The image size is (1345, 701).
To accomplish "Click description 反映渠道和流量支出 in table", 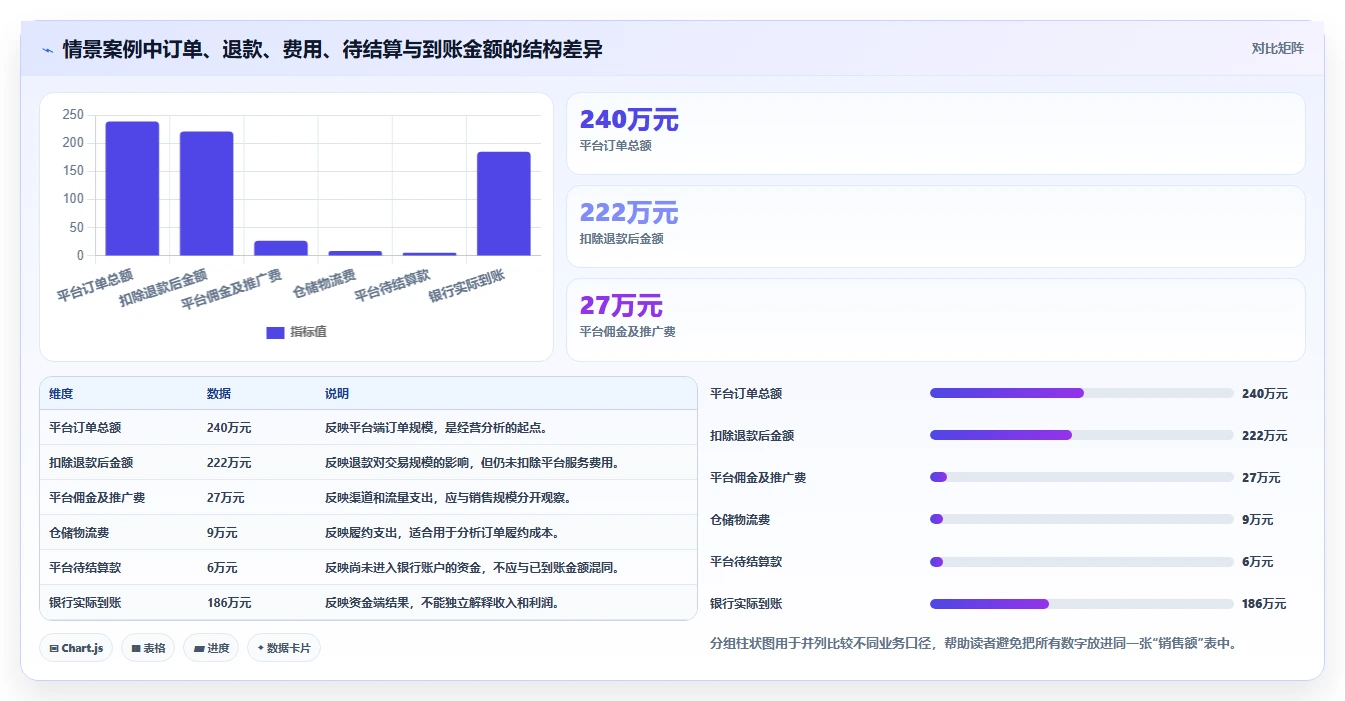I will point(448,497).
